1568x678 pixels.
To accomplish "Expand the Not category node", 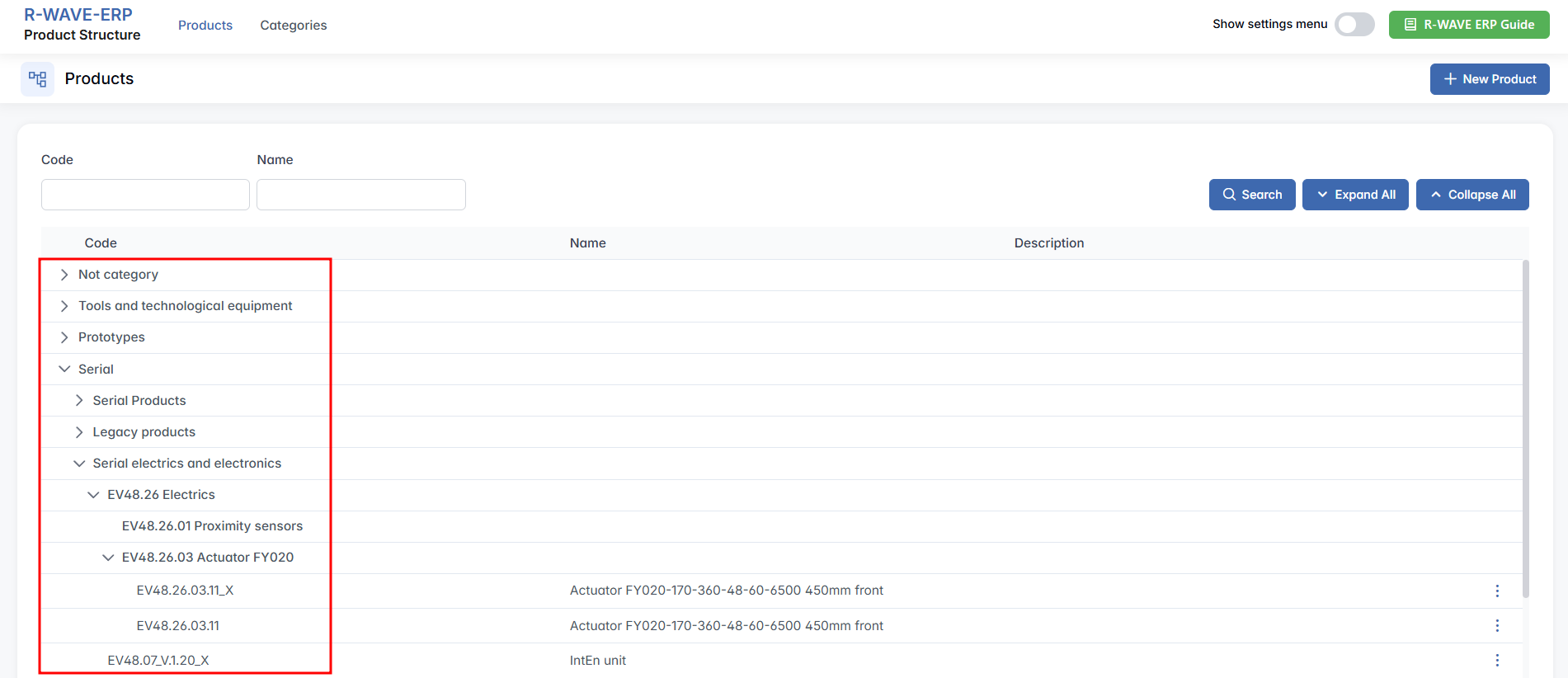I will point(64,275).
